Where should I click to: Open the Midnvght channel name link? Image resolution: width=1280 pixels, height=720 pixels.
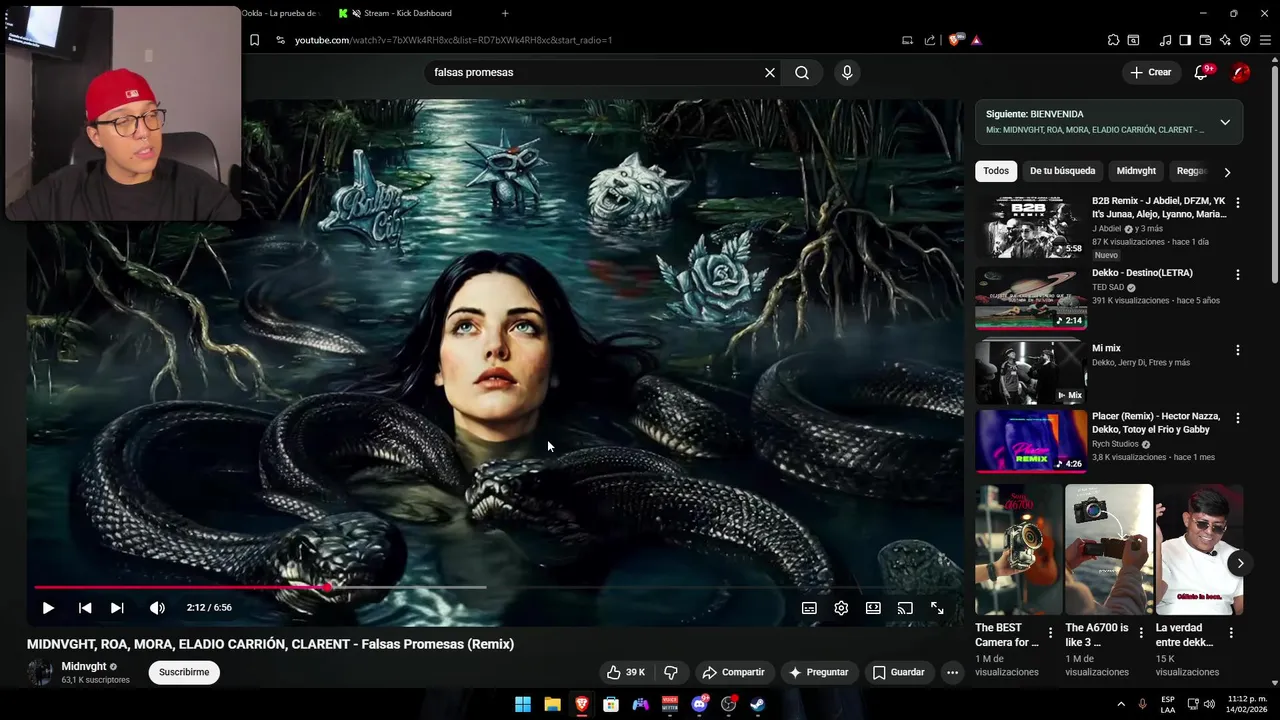tap(83, 667)
